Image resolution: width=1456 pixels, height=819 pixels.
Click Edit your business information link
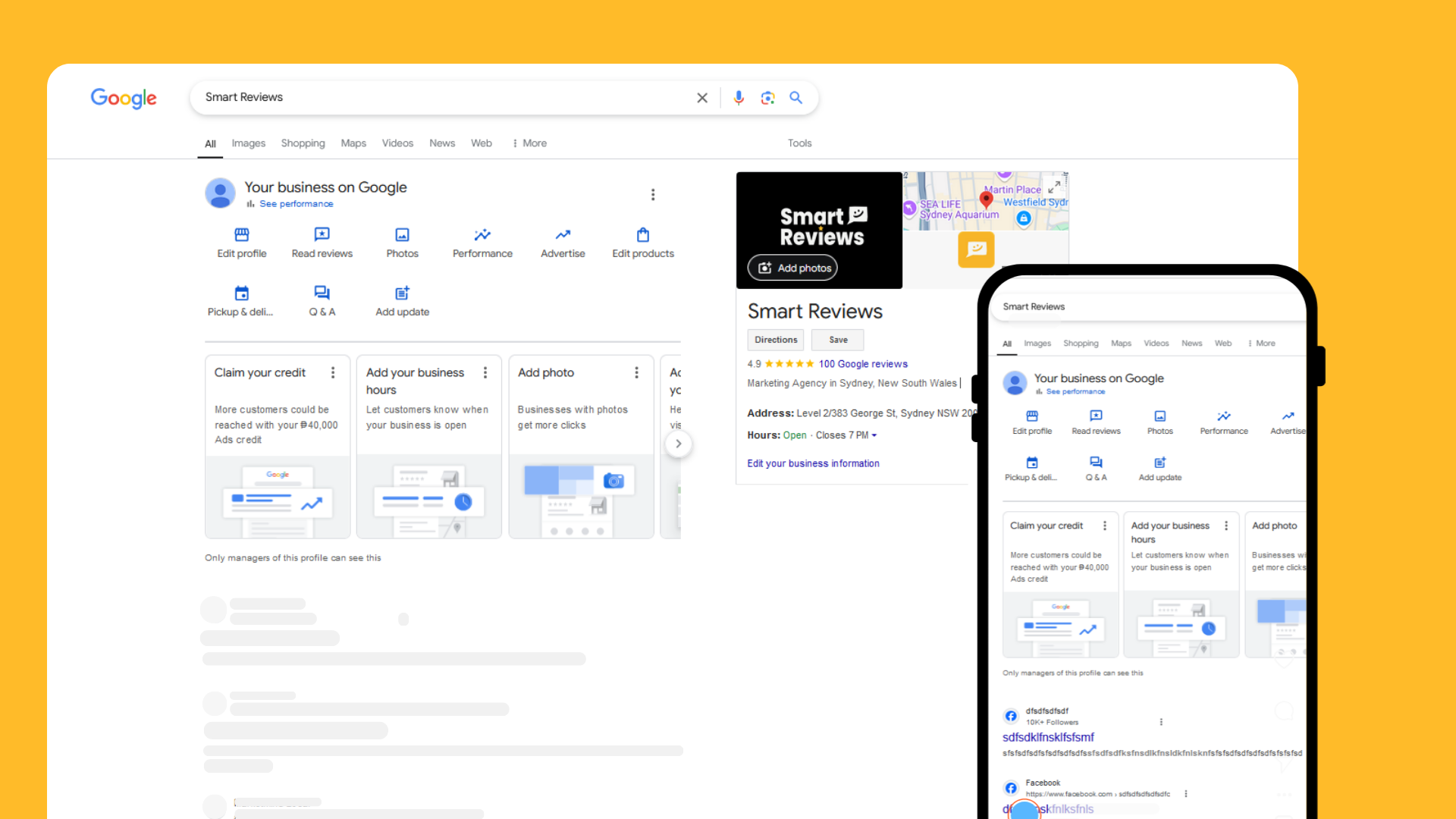point(813,463)
